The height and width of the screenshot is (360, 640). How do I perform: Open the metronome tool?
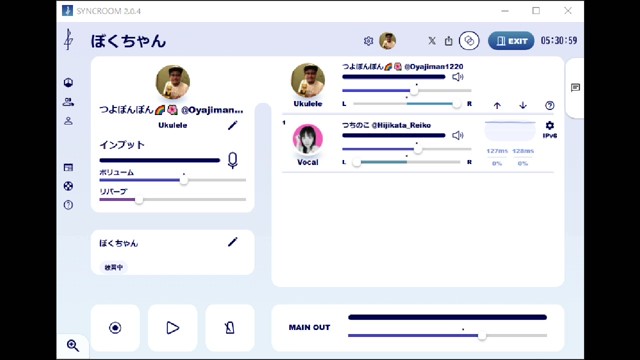[x=230, y=327]
